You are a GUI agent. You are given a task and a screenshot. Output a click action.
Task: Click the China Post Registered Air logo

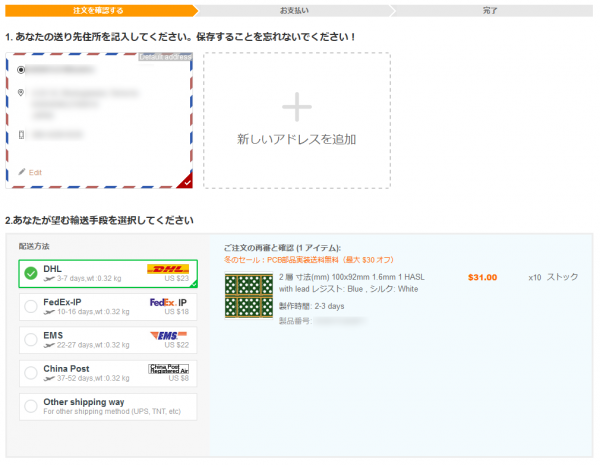coord(168,371)
